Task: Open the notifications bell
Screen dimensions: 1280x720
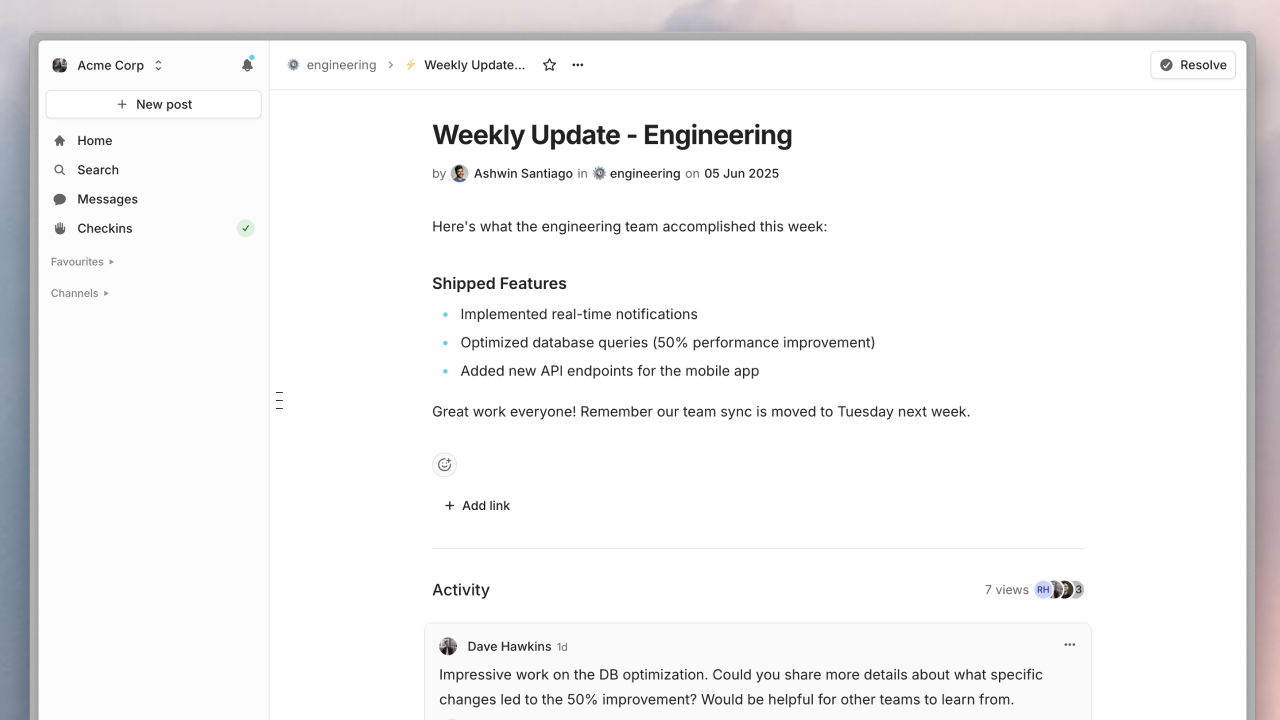Action: click(247, 65)
